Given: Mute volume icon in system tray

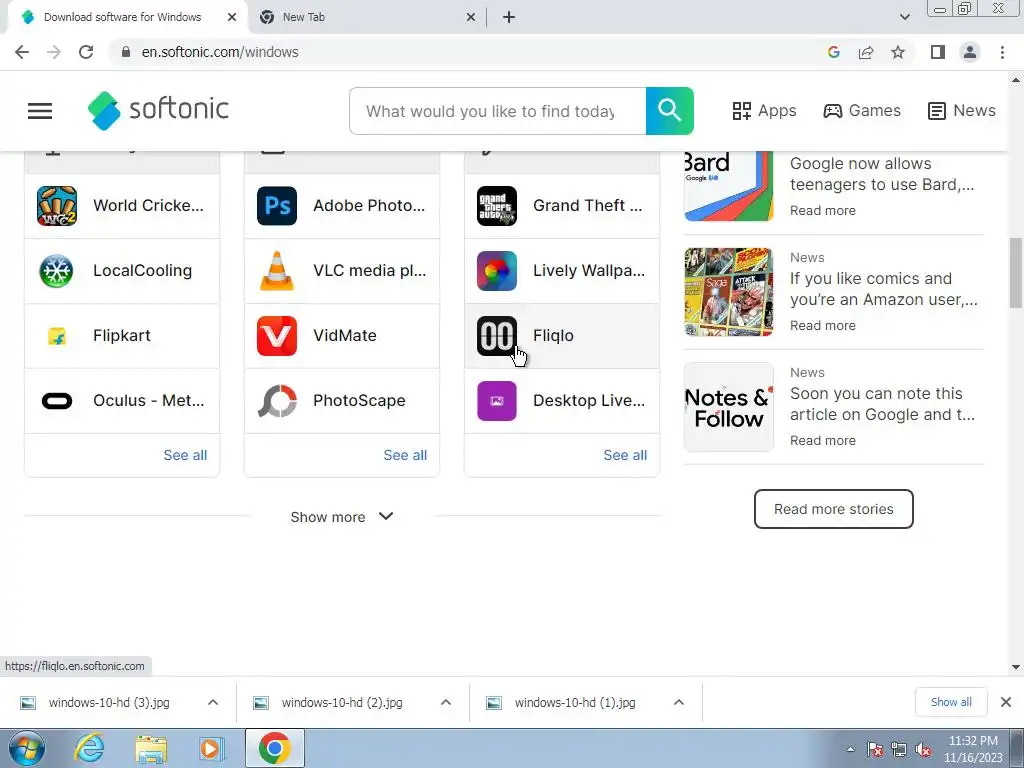Looking at the screenshot, I should tap(923, 750).
